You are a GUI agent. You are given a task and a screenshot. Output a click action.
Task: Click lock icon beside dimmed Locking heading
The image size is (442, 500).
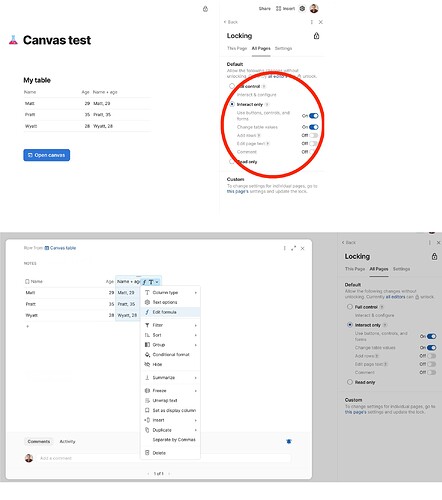(434, 256)
